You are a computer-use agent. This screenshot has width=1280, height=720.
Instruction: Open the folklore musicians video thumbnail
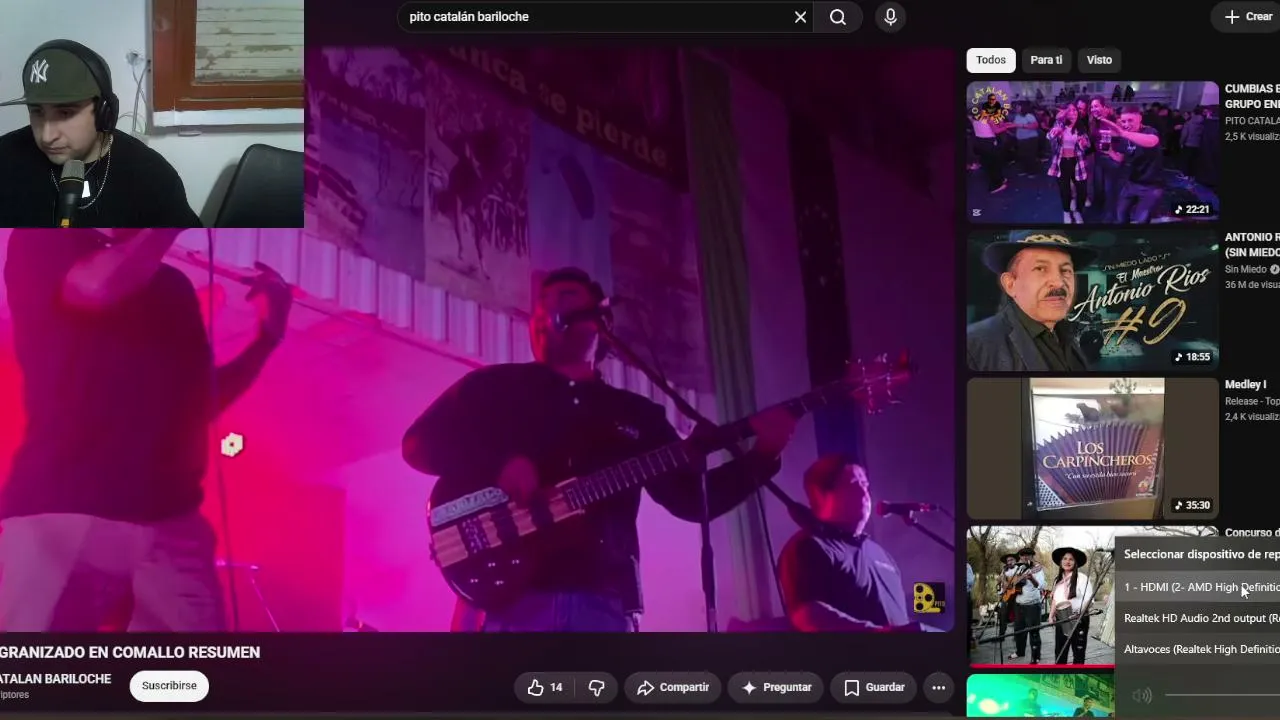point(1040,596)
